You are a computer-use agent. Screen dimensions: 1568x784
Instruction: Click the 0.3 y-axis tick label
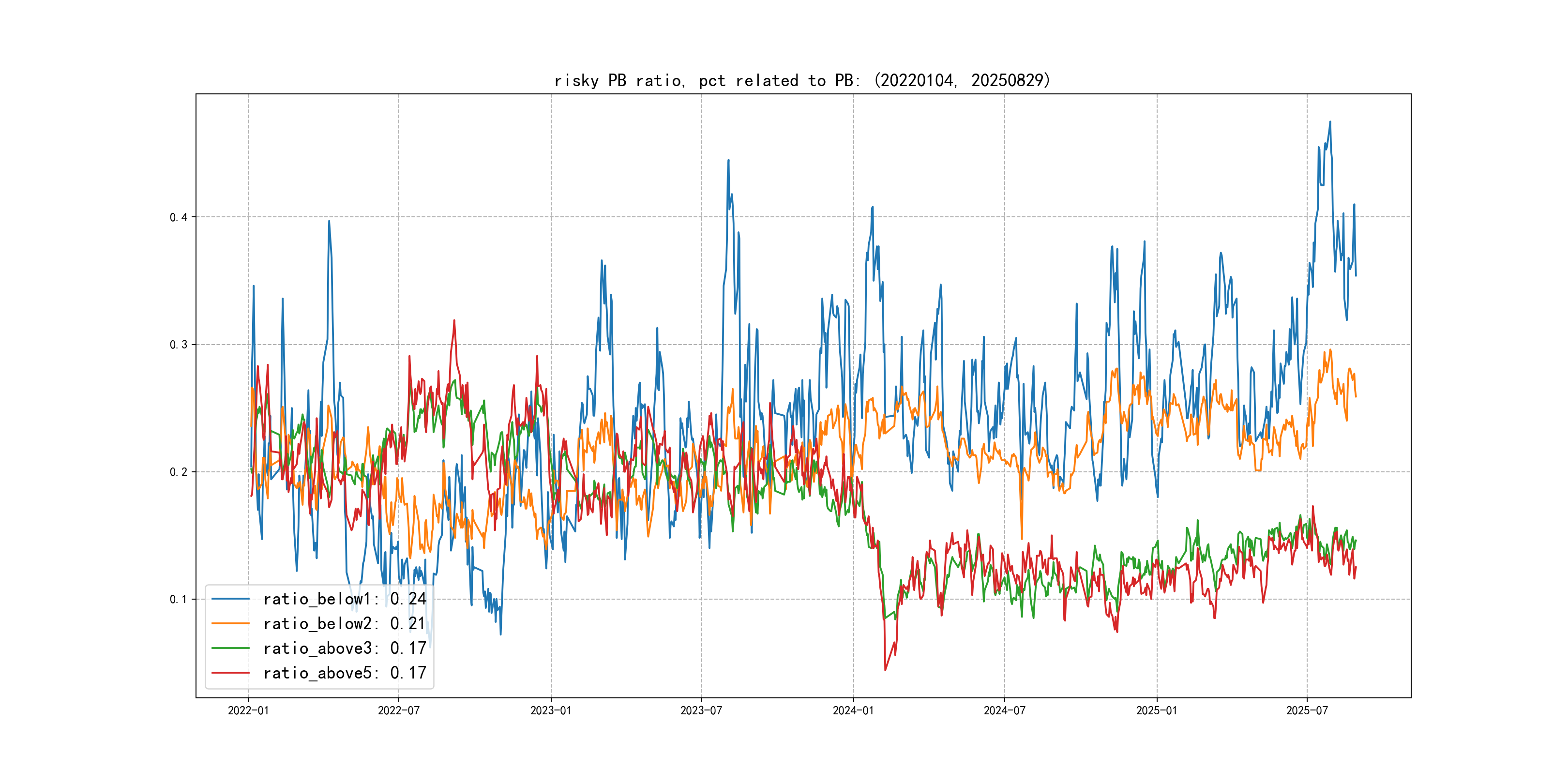[x=179, y=345]
